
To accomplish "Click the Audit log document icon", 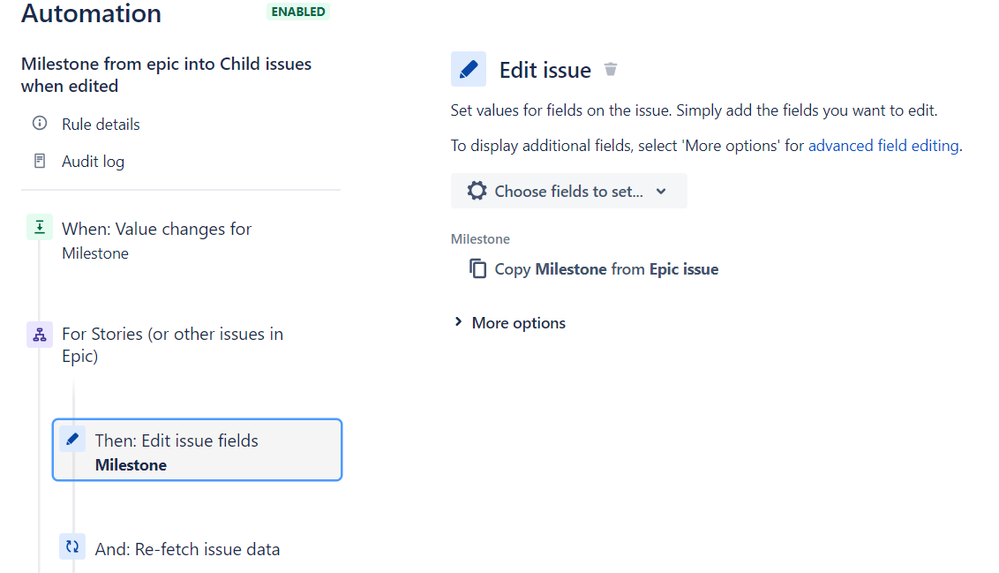I will pos(40,161).
